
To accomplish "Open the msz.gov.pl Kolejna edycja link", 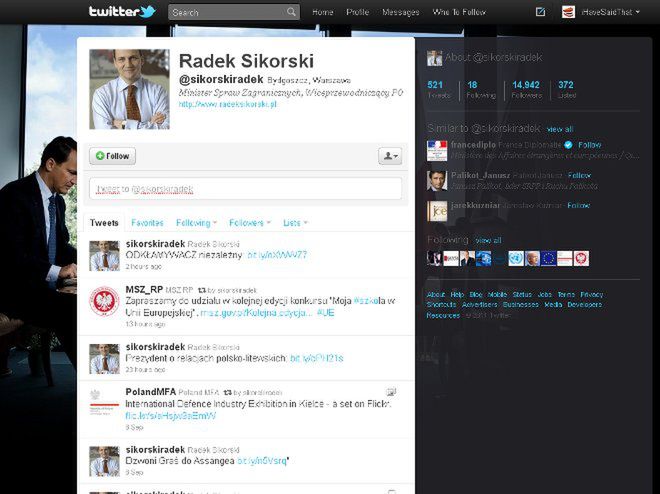I will pyautogui.click(x=256, y=313).
